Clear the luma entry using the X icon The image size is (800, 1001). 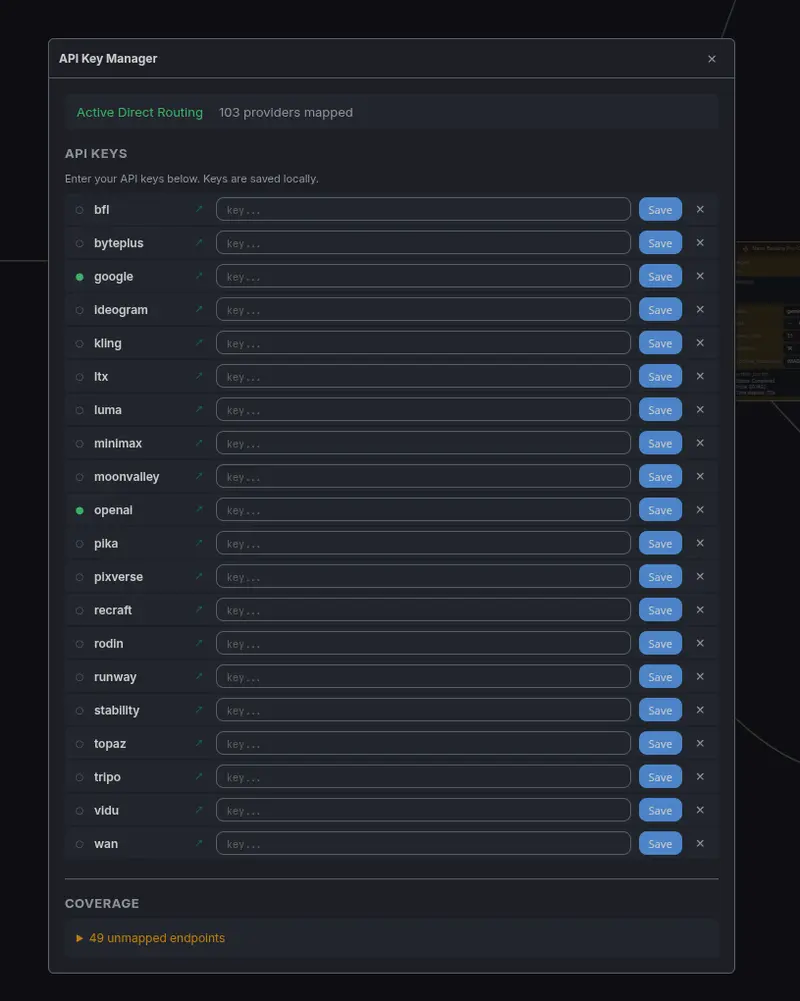click(700, 410)
